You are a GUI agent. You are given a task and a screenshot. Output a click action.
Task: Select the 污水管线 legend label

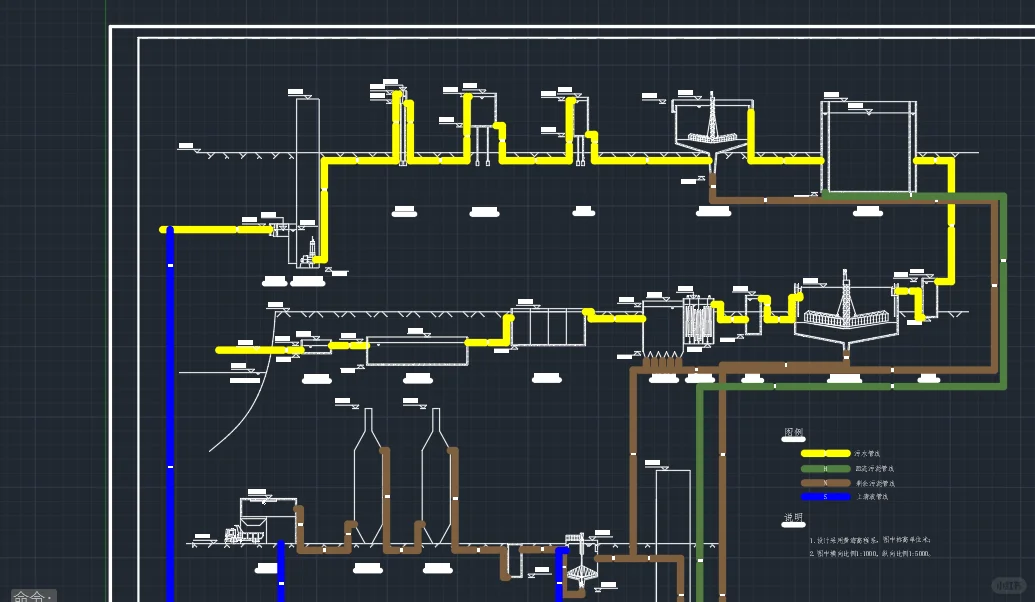click(867, 454)
